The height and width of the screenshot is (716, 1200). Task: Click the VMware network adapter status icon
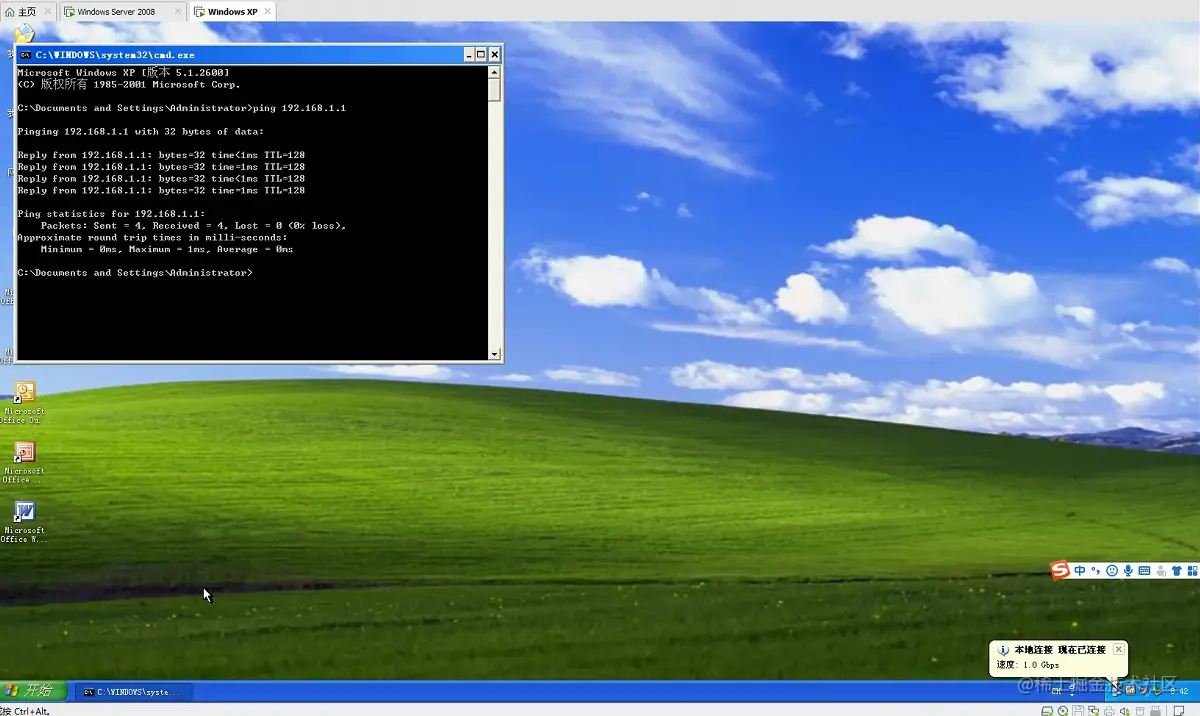click(1093, 711)
